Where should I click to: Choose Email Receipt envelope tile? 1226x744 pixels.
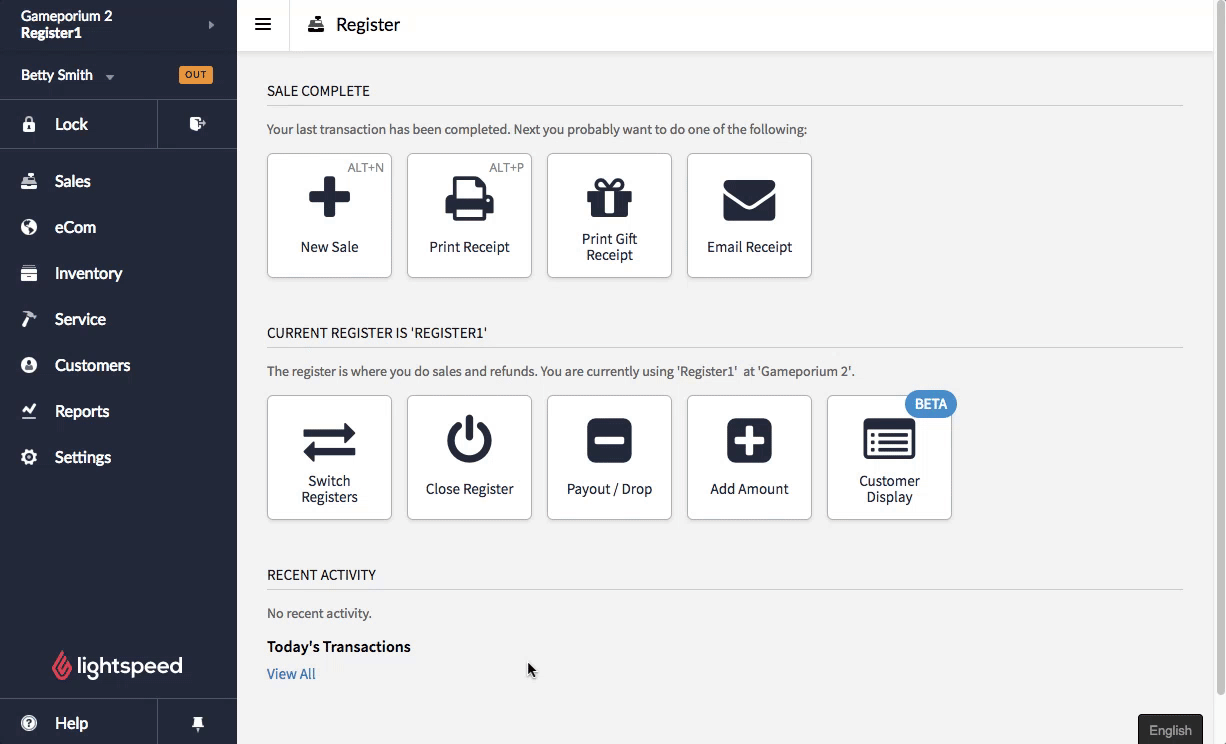(749, 215)
